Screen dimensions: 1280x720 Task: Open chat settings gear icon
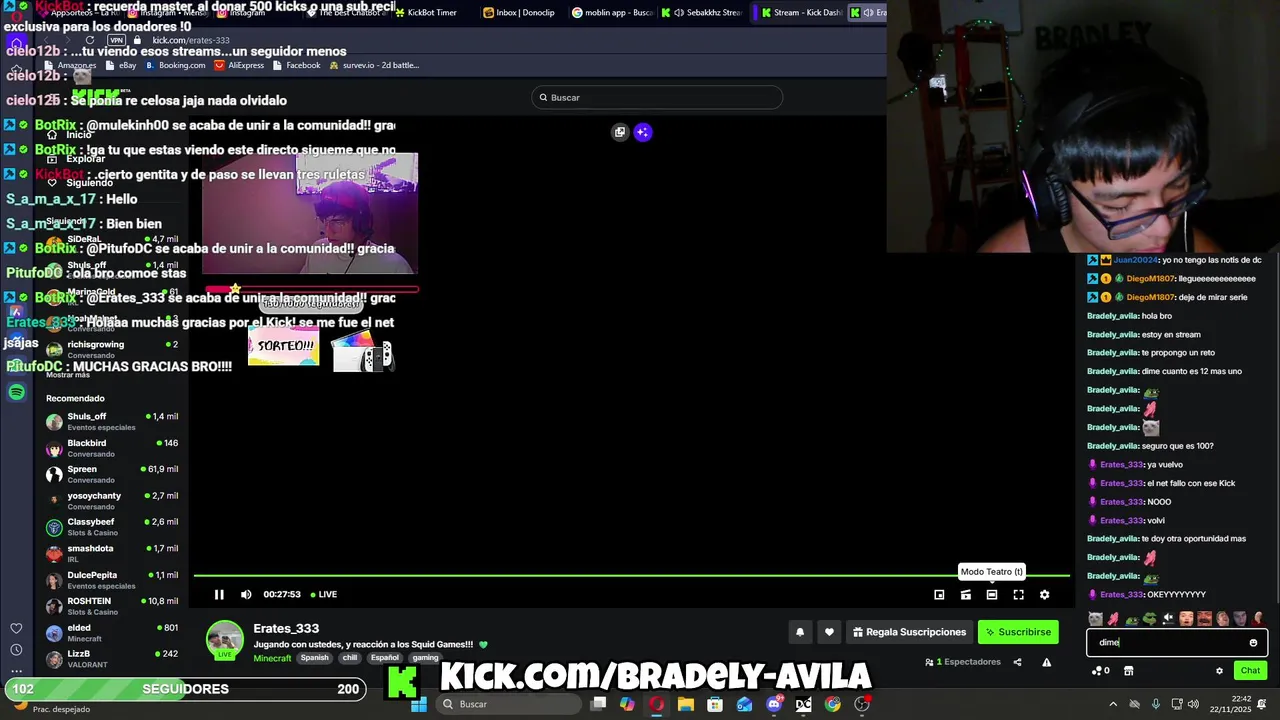1219,671
